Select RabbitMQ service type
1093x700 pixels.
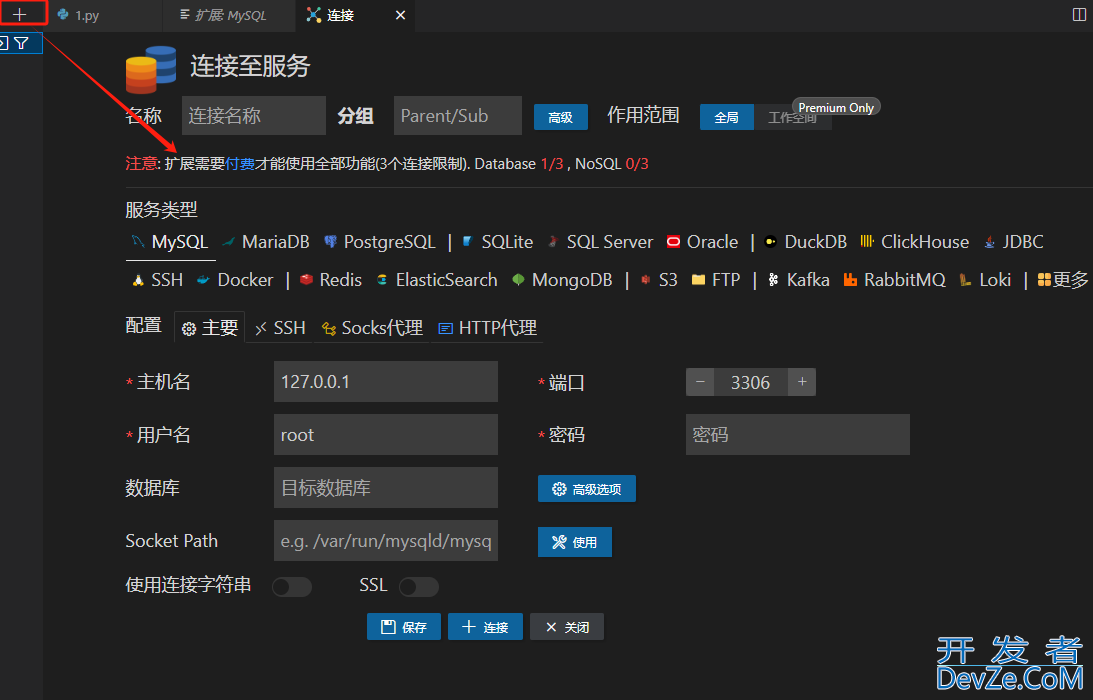[894, 280]
